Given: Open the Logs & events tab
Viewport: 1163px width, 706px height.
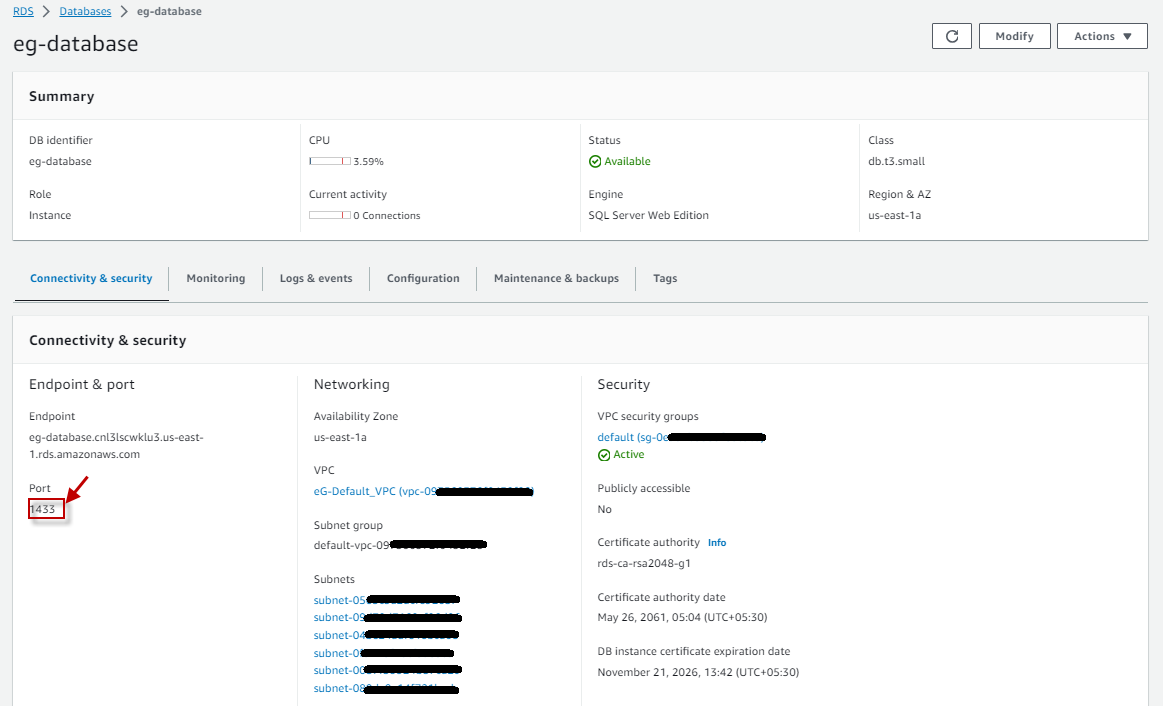Looking at the screenshot, I should click(316, 278).
